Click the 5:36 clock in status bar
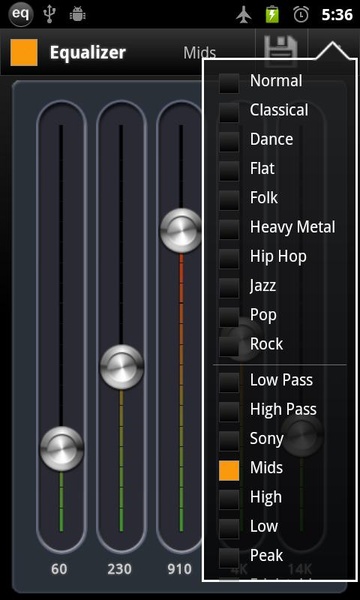The image size is (360, 600). [x=337, y=15]
